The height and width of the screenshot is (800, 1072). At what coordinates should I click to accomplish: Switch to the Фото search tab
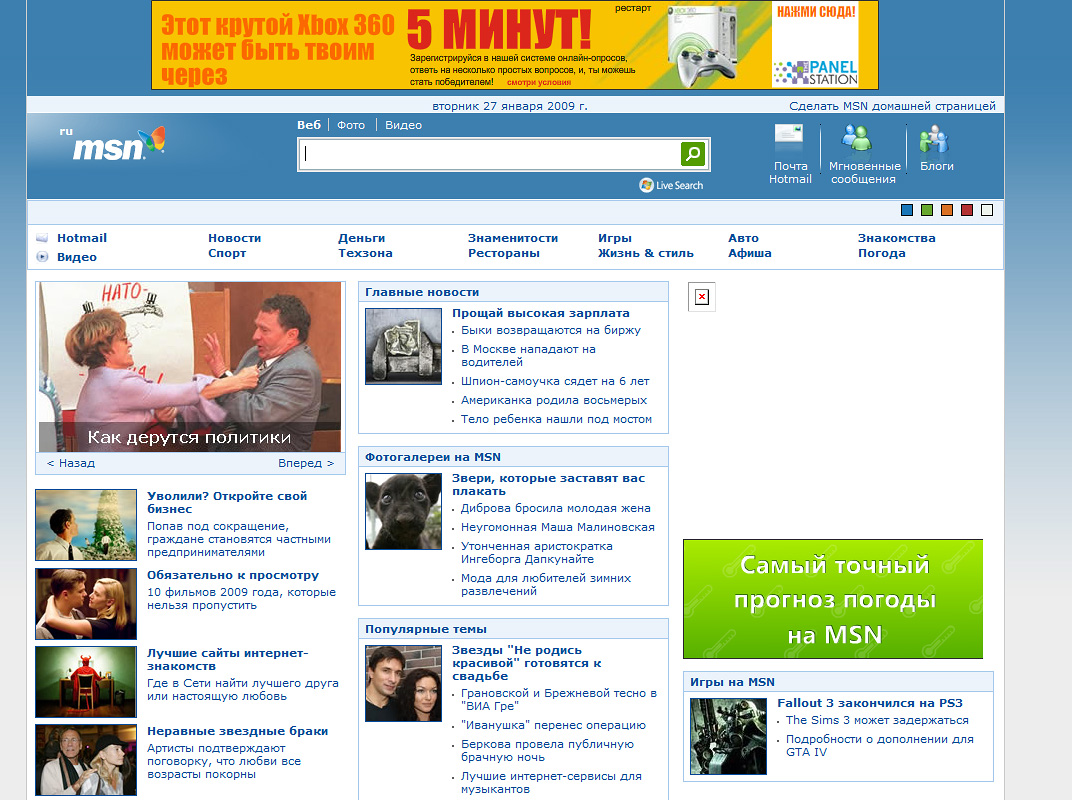351,125
